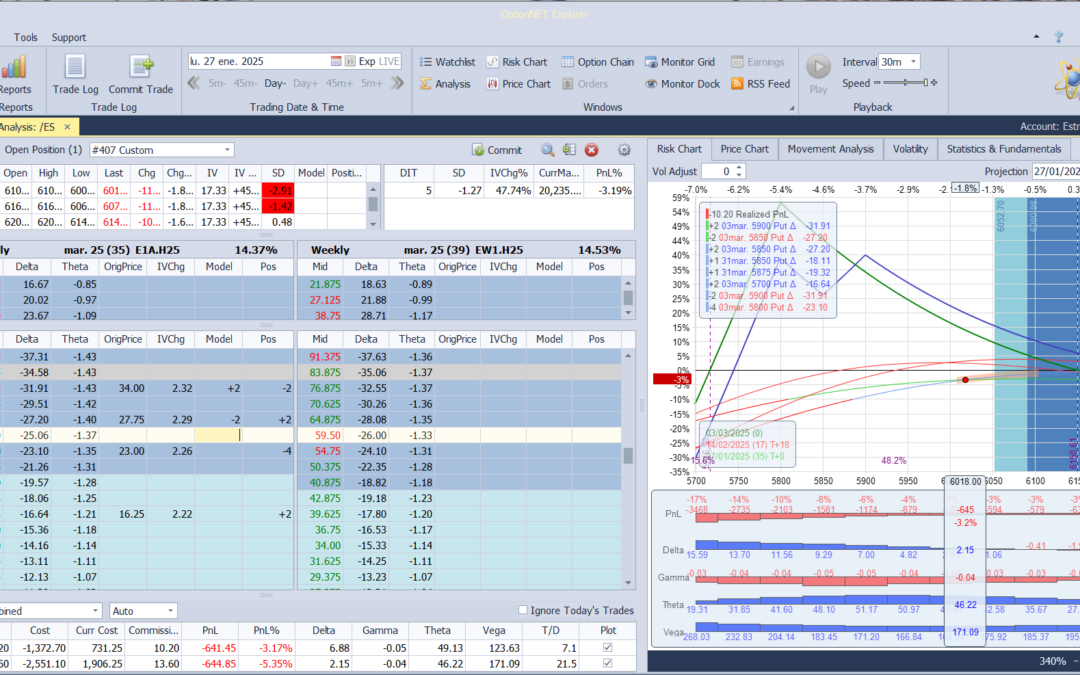The width and height of the screenshot is (1080, 675).
Task: Select the Mid value 91.375
Action: click(320, 357)
